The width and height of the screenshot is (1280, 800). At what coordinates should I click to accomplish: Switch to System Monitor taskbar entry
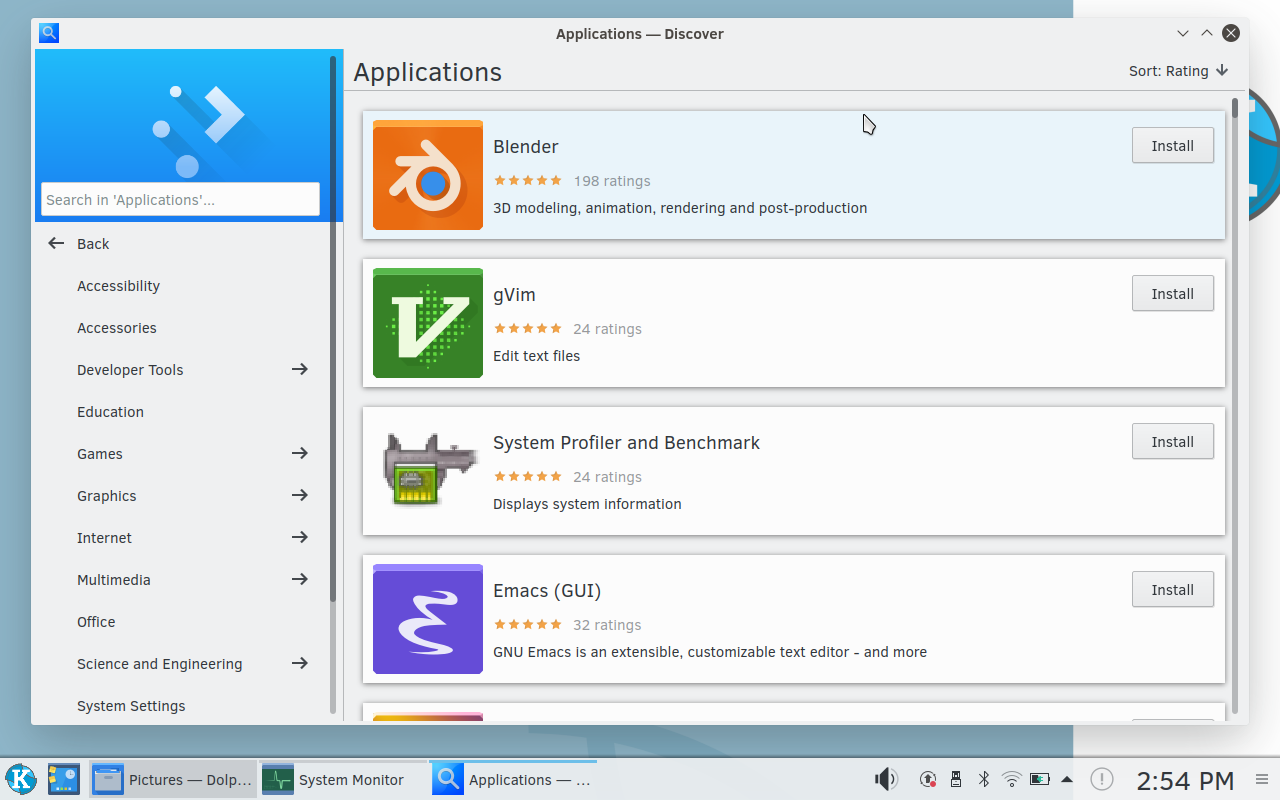[343, 779]
